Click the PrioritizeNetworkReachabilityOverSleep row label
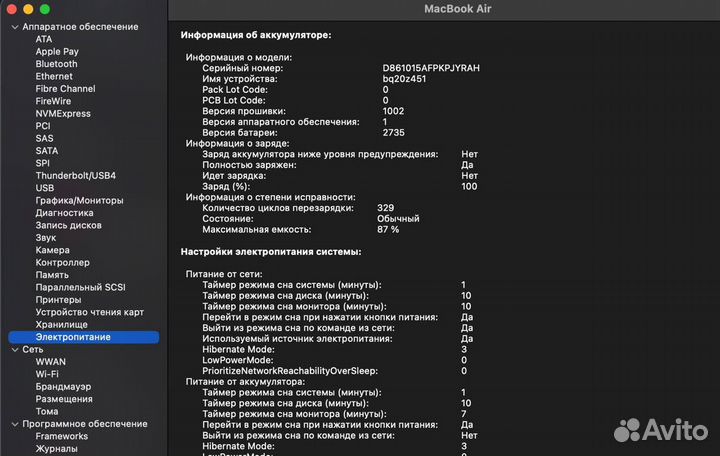 290,371
